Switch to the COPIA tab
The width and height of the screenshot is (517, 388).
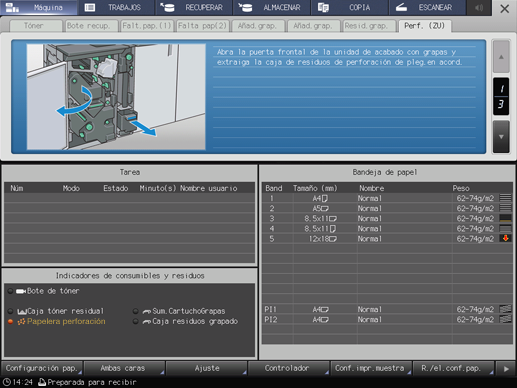click(x=350, y=7)
